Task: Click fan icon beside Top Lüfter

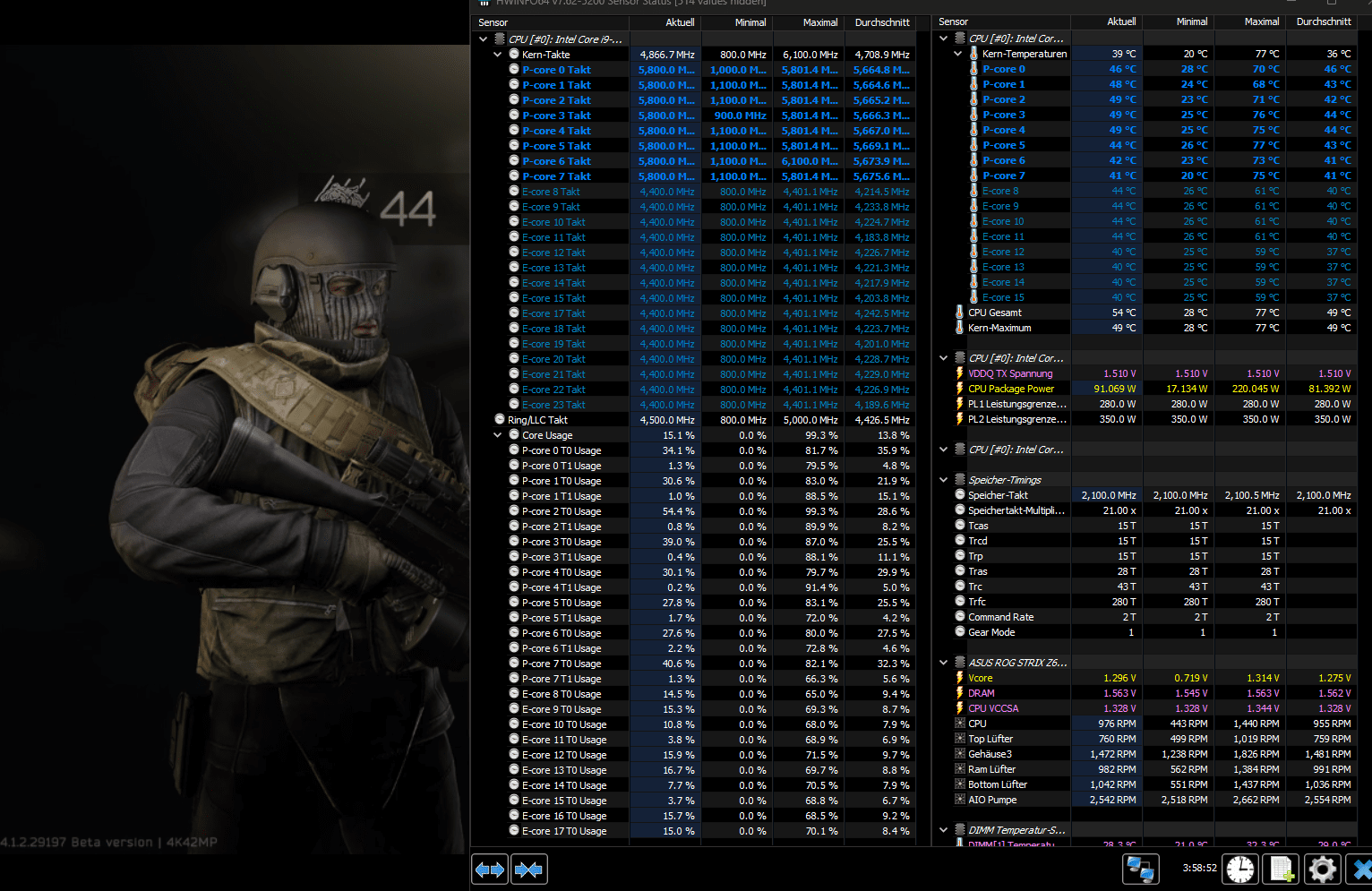Action: [960, 739]
